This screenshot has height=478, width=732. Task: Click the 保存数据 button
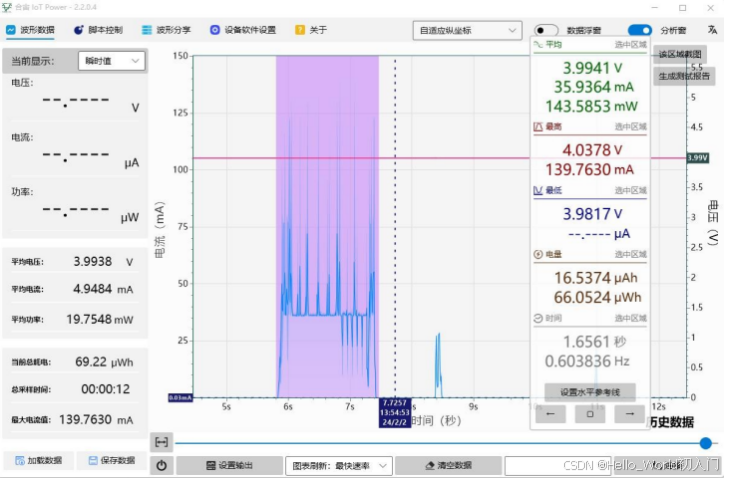coord(112,461)
